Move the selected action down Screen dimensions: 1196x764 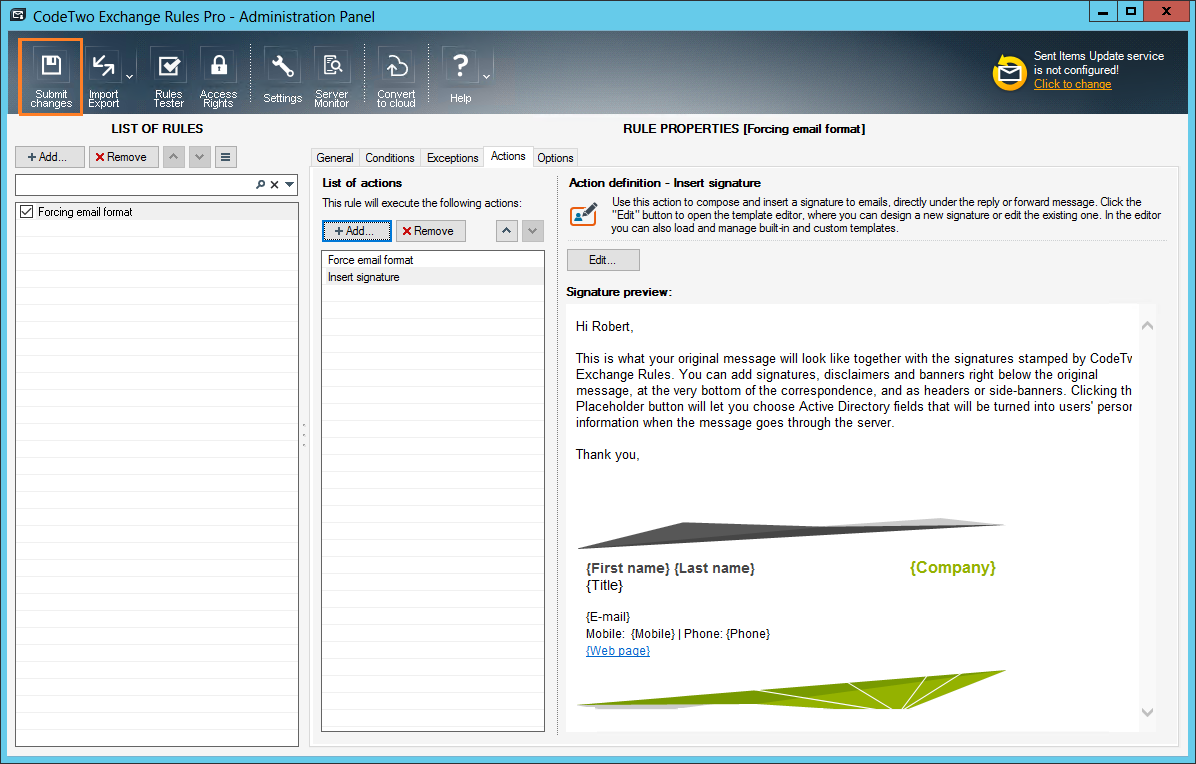tap(532, 231)
